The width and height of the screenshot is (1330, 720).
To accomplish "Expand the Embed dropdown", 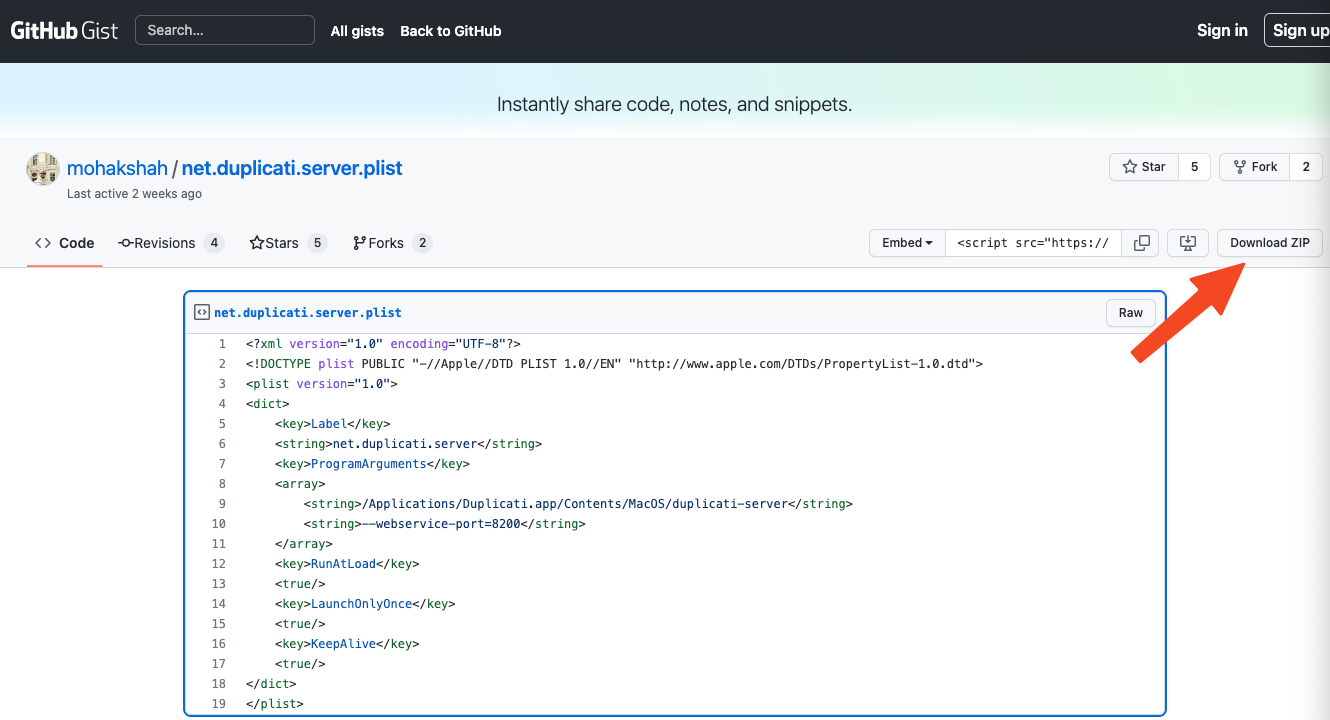I will point(907,243).
